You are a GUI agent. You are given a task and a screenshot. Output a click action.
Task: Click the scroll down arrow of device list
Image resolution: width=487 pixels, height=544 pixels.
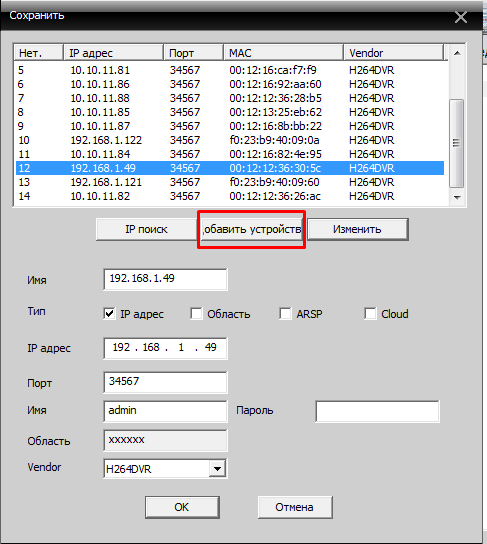coord(457,197)
